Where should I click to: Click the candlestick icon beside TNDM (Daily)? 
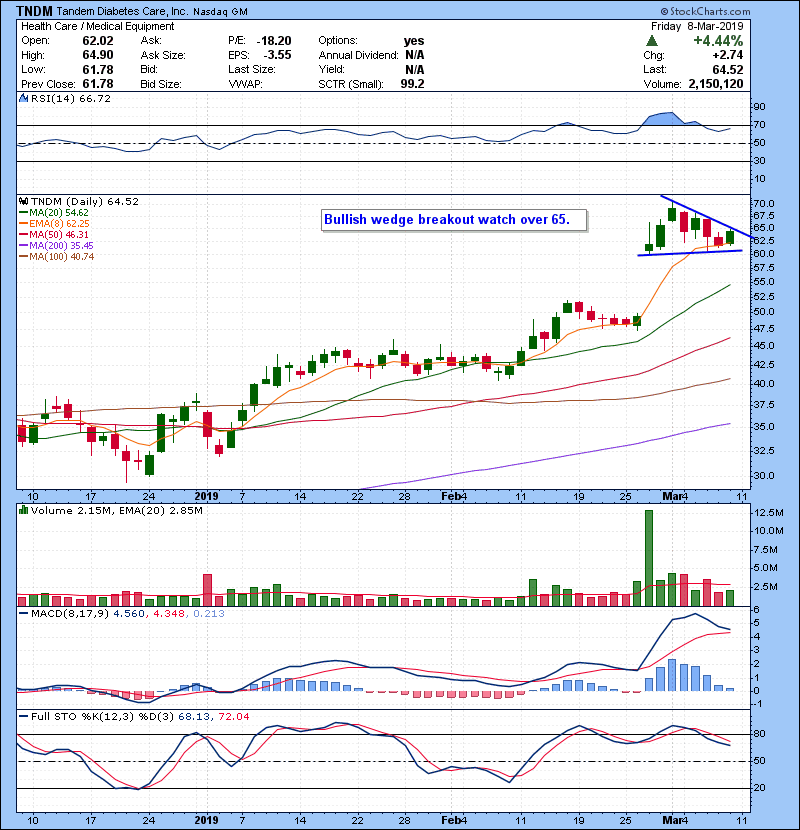pos(23,202)
